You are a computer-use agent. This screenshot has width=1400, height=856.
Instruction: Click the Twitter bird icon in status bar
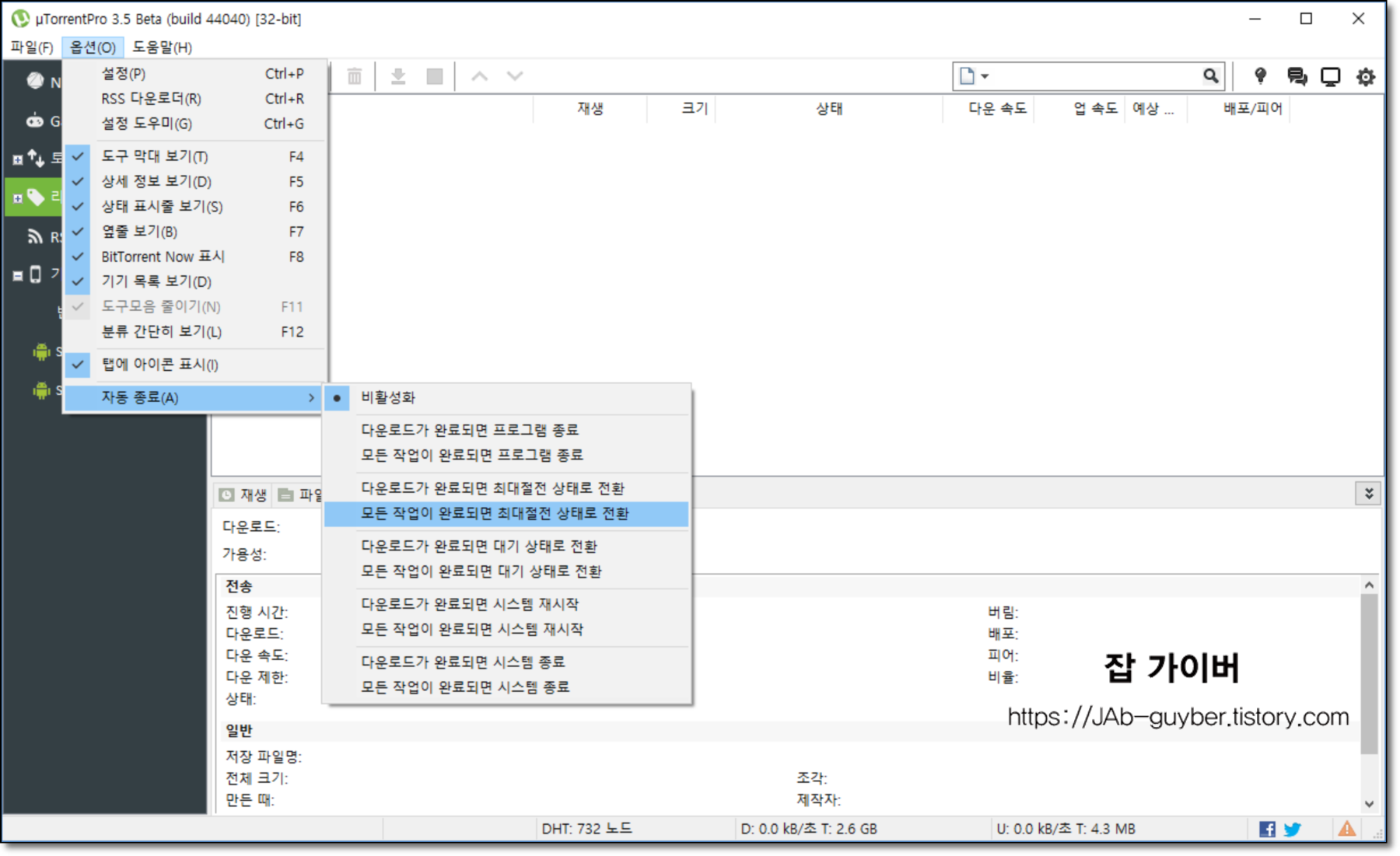1293,829
